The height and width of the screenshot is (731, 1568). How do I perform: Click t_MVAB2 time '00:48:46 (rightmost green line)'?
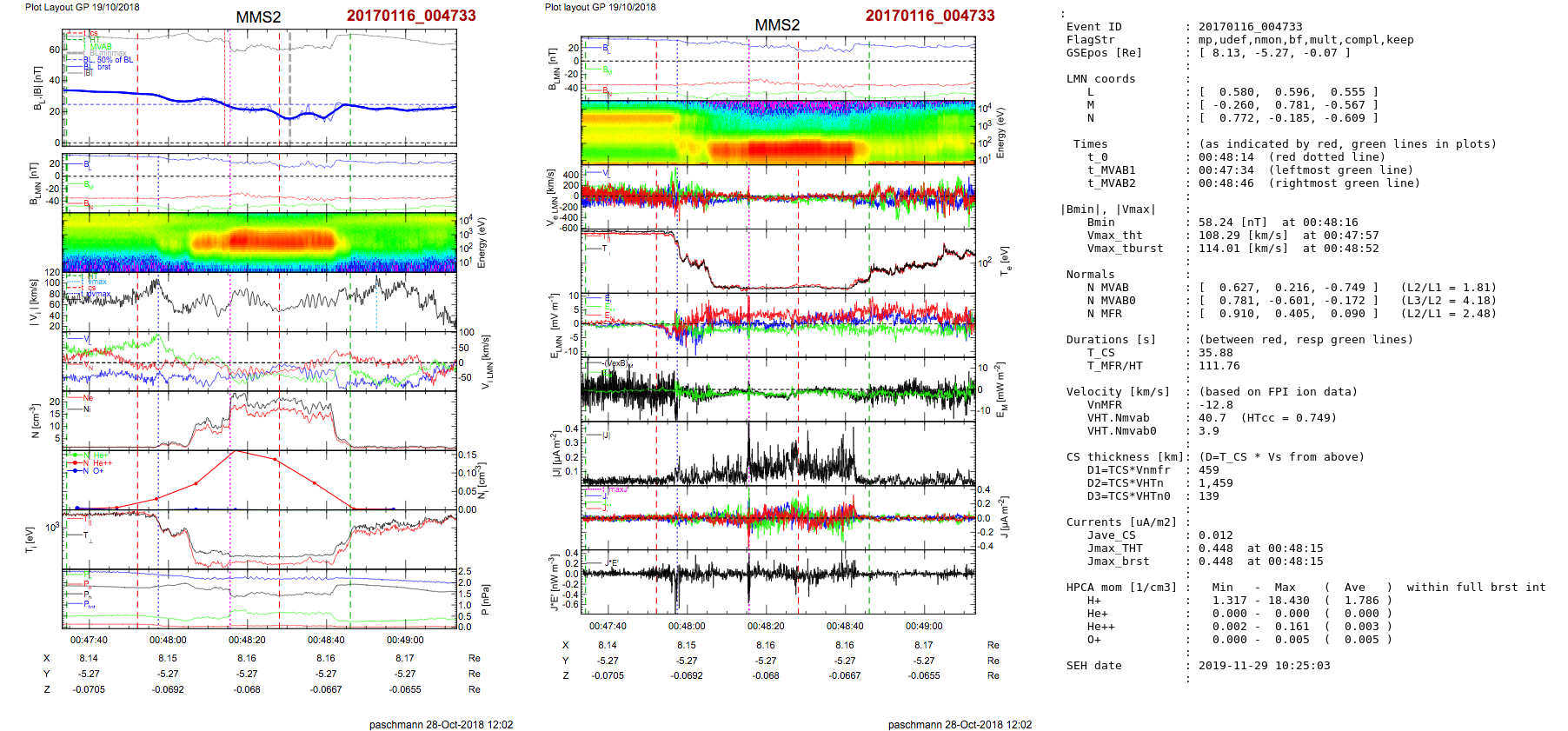(1310, 183)
